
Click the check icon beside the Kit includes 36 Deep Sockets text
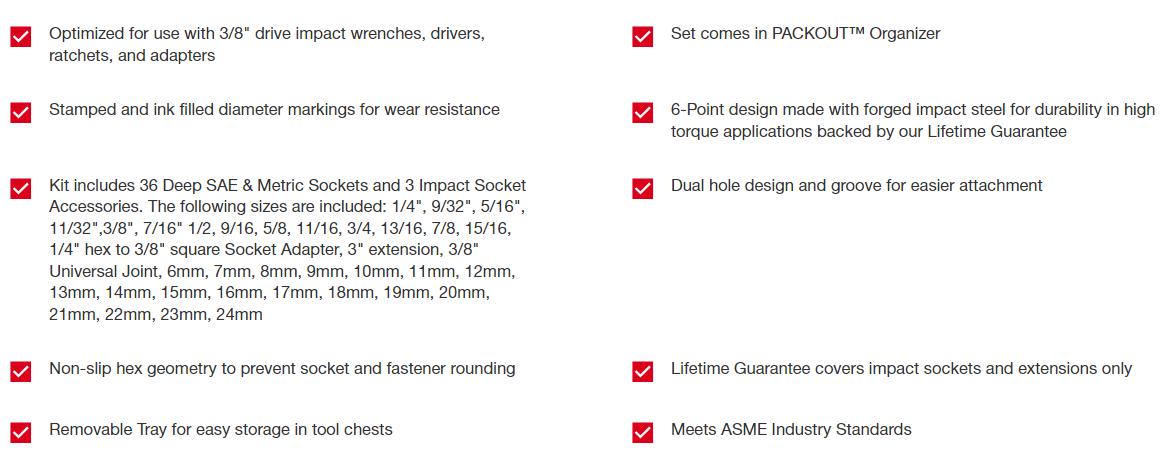[x=20, y=188]
